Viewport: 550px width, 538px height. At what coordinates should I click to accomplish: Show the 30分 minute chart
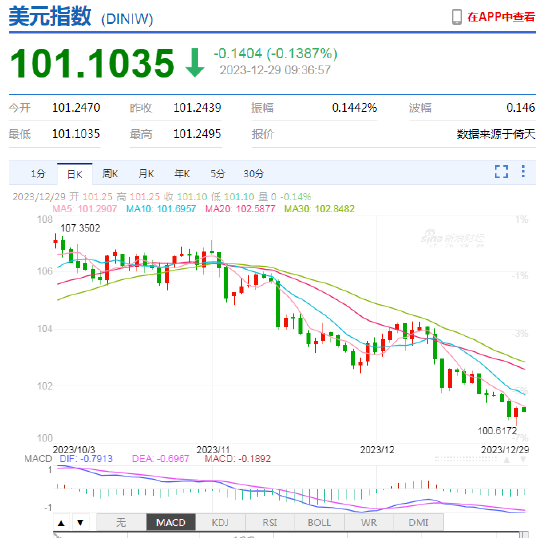(x=254, y=174)
